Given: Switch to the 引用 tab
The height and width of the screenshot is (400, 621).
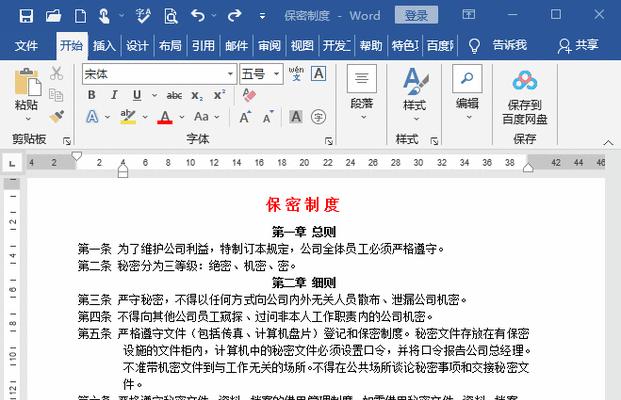Looking at the screenshot, I should 203,46.
